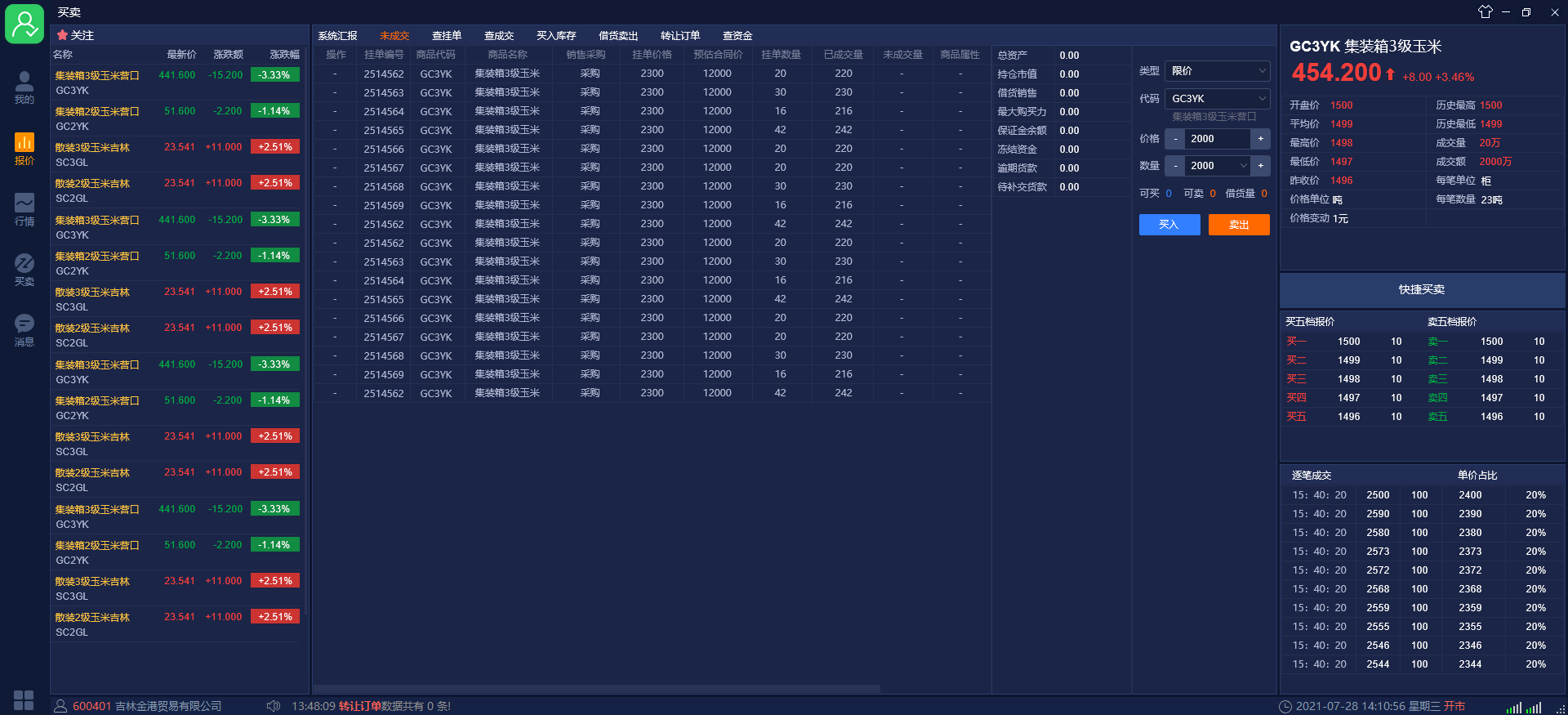Screen dimensions: 1568x715
Task: Switch to 借货卖出 tab
Action: click(618, 36)
